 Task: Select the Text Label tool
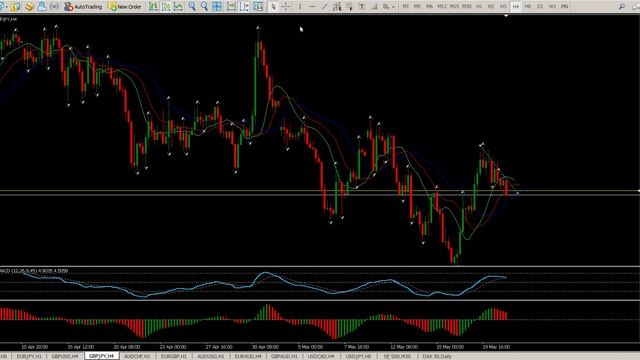tap(374, 7)
